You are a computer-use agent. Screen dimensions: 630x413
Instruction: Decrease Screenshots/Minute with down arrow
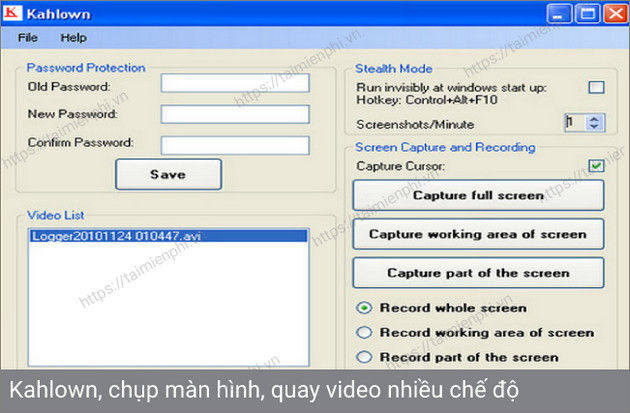coord(596,127)
